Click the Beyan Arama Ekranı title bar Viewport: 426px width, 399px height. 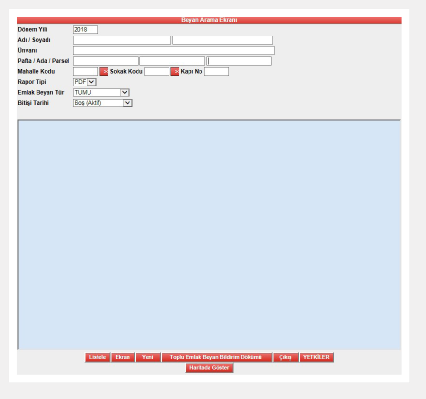(x=209, y=20)
